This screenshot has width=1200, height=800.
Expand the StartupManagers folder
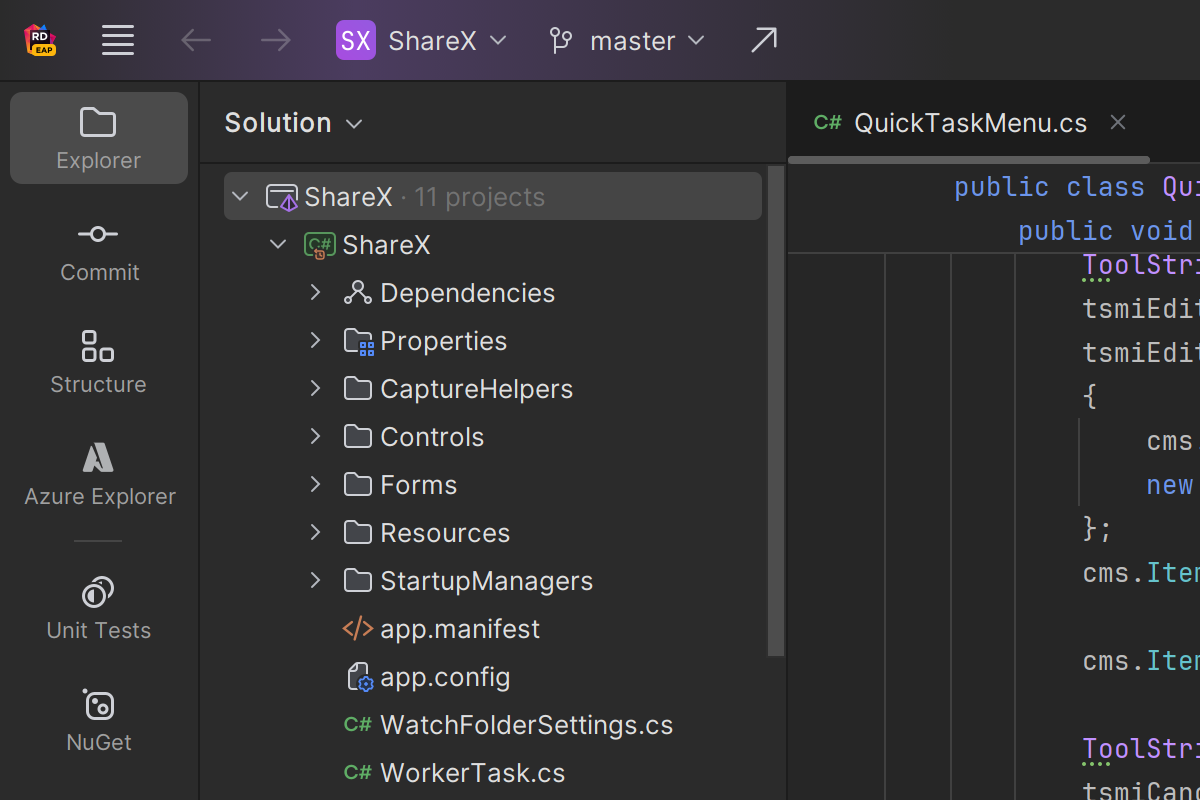click(315, 580)
